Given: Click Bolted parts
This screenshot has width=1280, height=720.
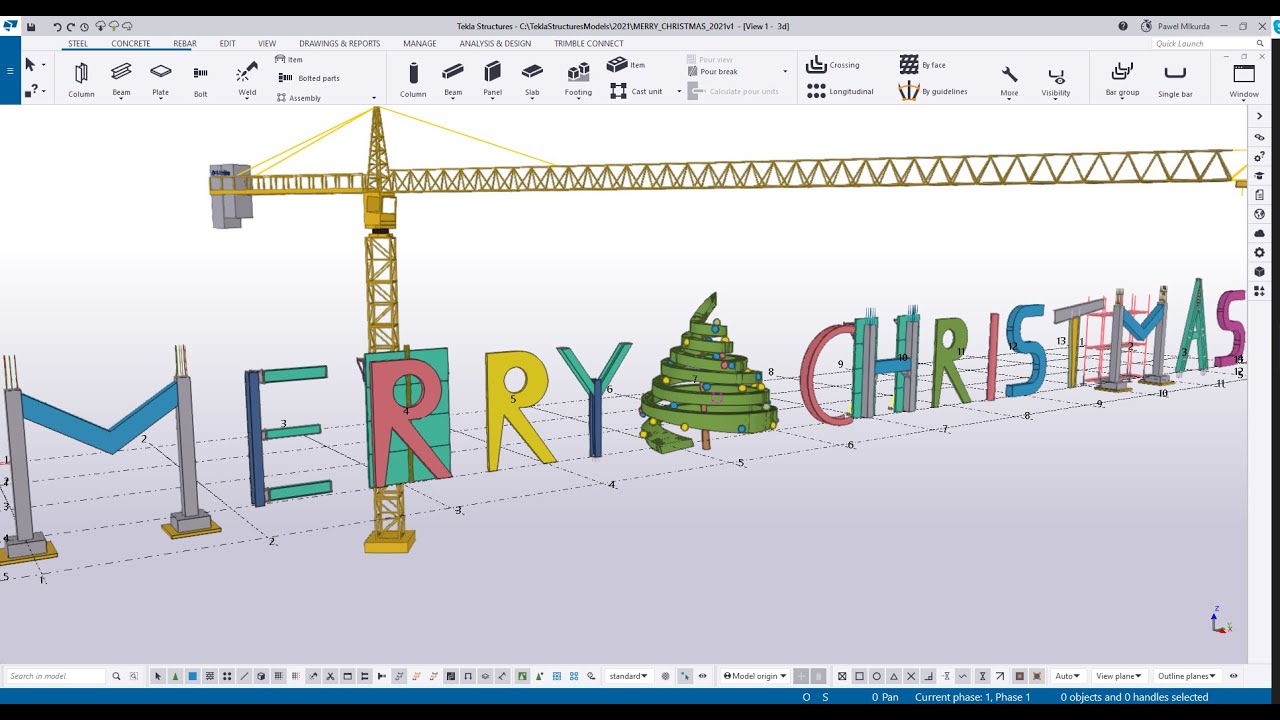Looking at the screenshot, I should click(309, 78).
